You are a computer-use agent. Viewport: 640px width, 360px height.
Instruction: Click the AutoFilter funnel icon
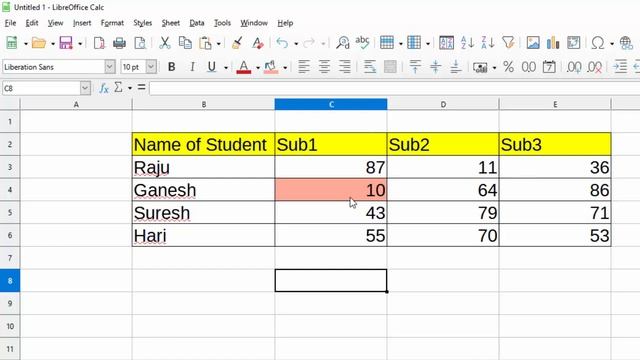click(x=508, y=42)
